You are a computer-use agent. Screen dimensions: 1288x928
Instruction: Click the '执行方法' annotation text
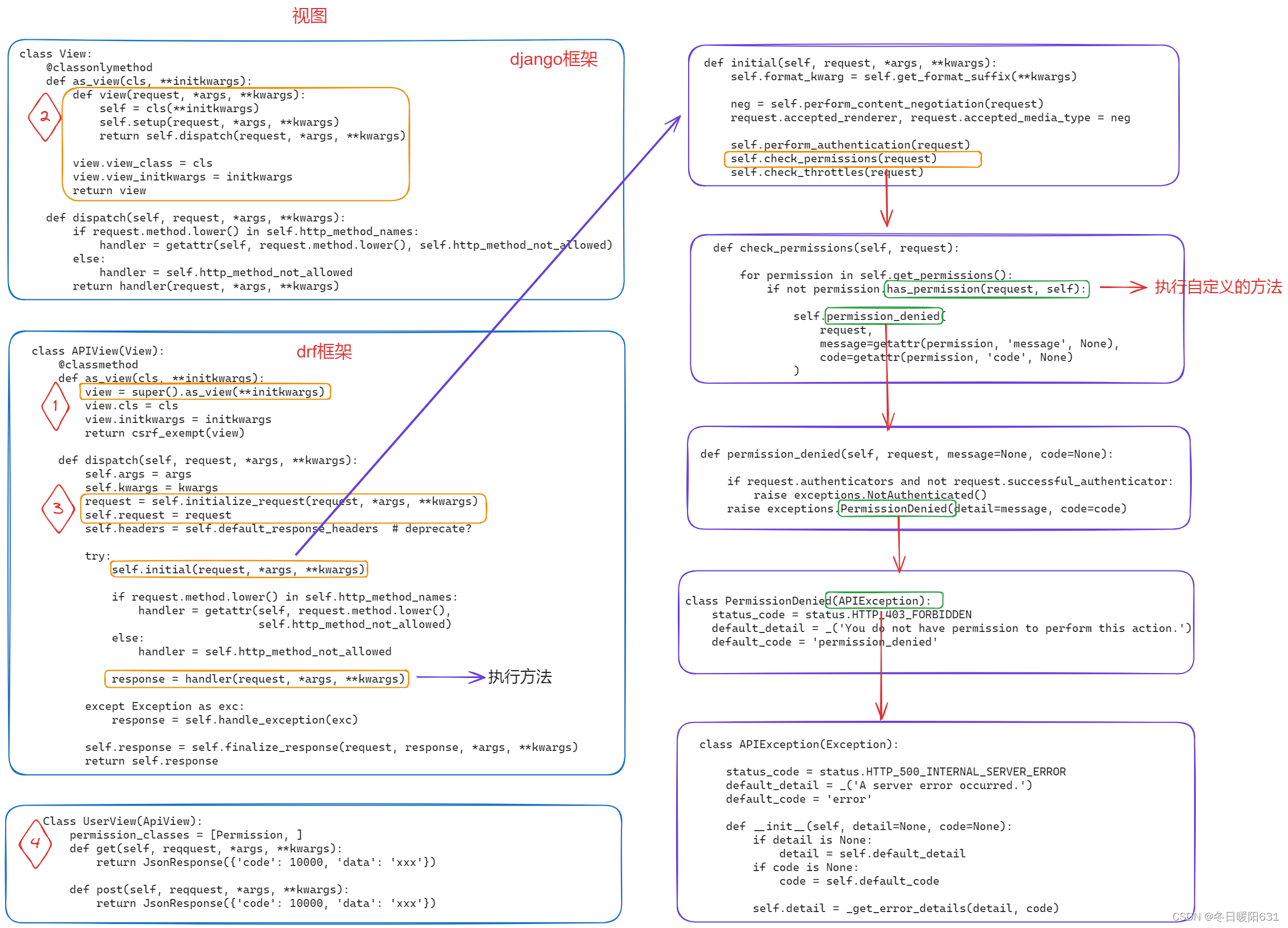point(520,677)
